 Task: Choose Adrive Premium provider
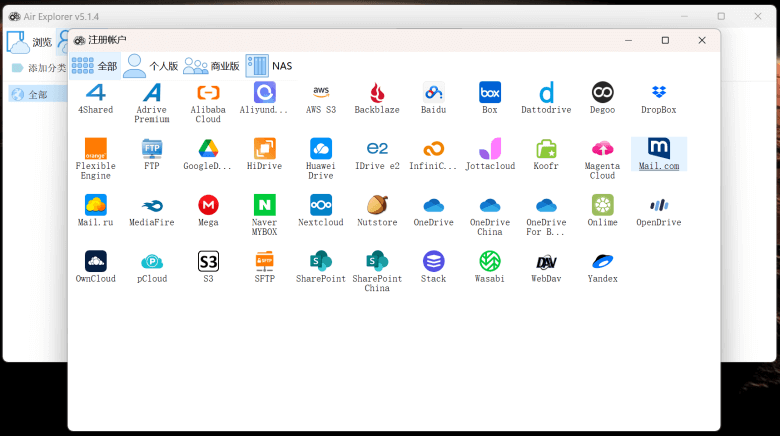[152, 93]
